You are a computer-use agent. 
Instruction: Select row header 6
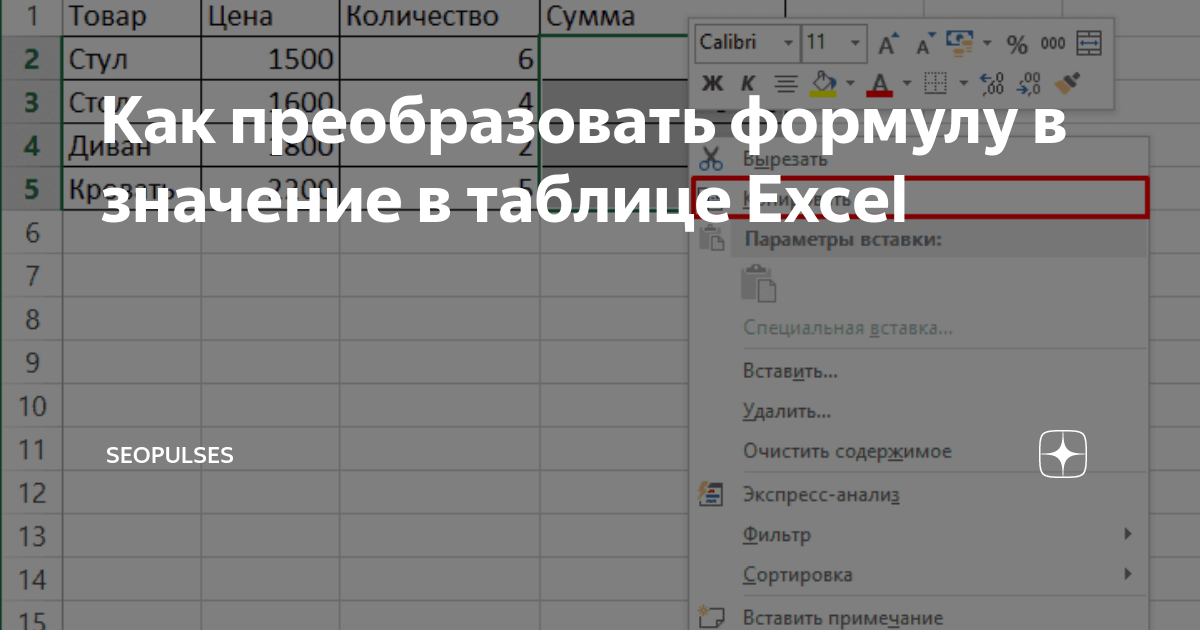[31, 233]
